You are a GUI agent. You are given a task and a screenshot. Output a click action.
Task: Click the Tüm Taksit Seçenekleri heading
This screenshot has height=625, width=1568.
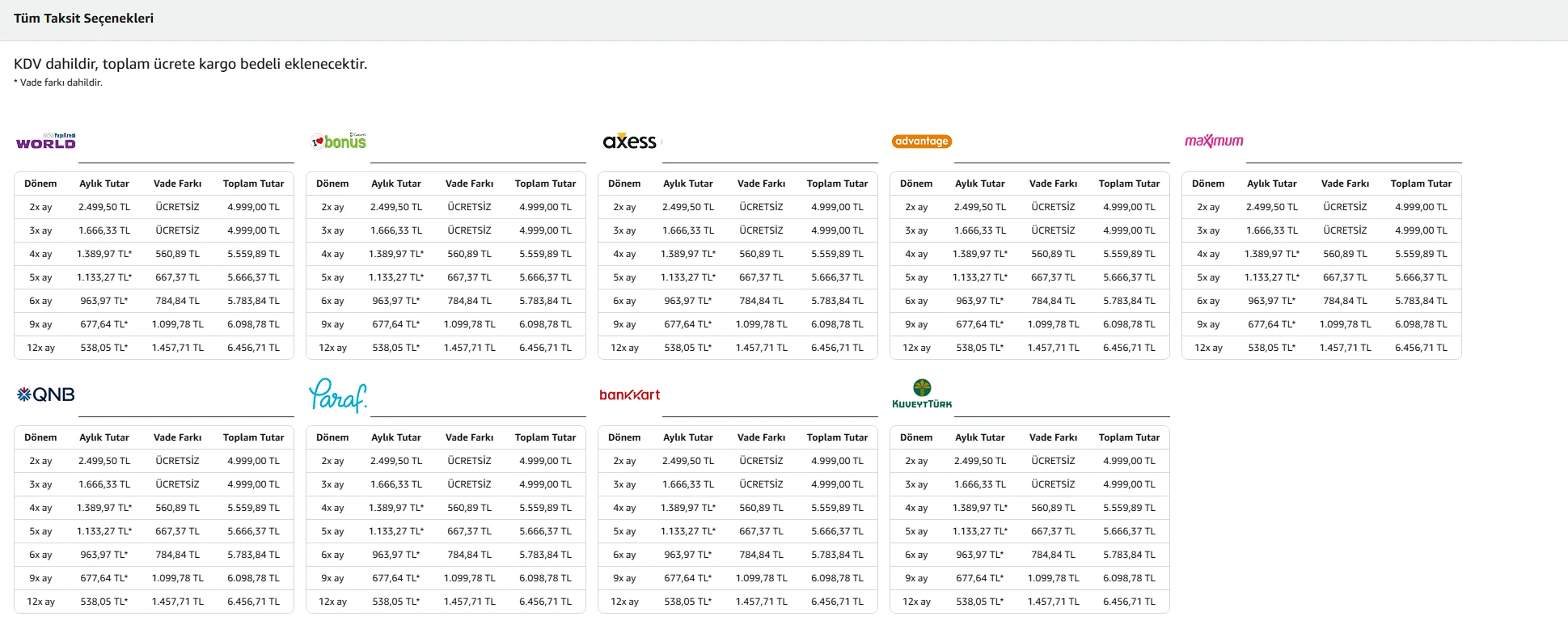pos(83,19)
